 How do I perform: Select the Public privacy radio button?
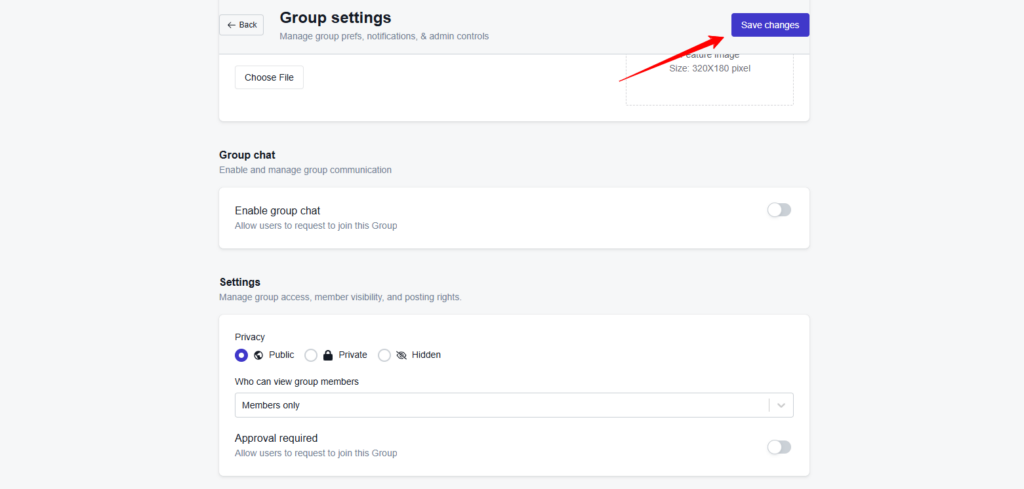[242, 355]
